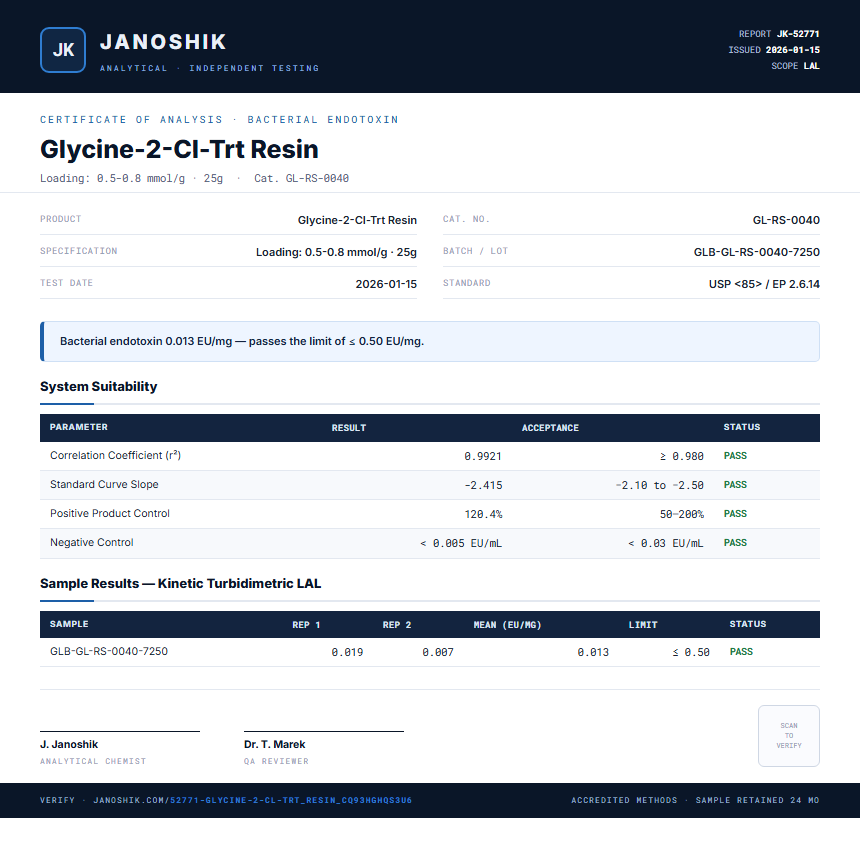Select the acceptance value < 0.03 EU/mL

point(665,543)
